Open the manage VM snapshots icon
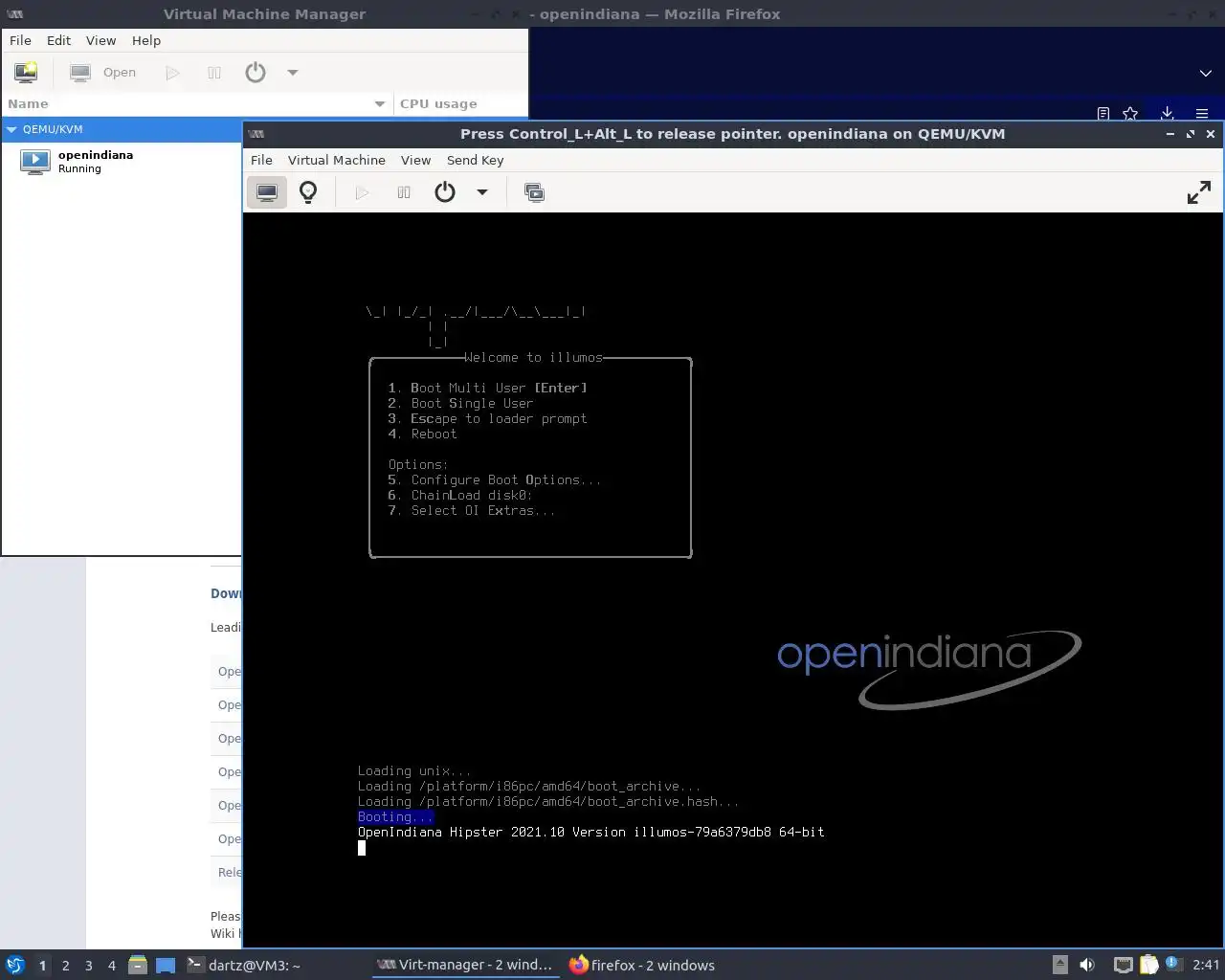 coord(534,192)
